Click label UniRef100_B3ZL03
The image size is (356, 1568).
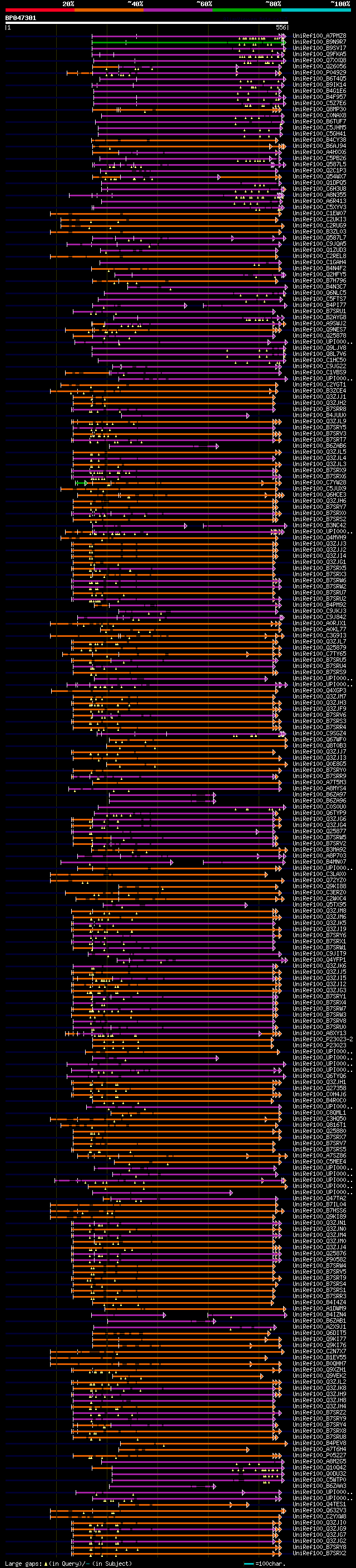click(x=319, y=231)
